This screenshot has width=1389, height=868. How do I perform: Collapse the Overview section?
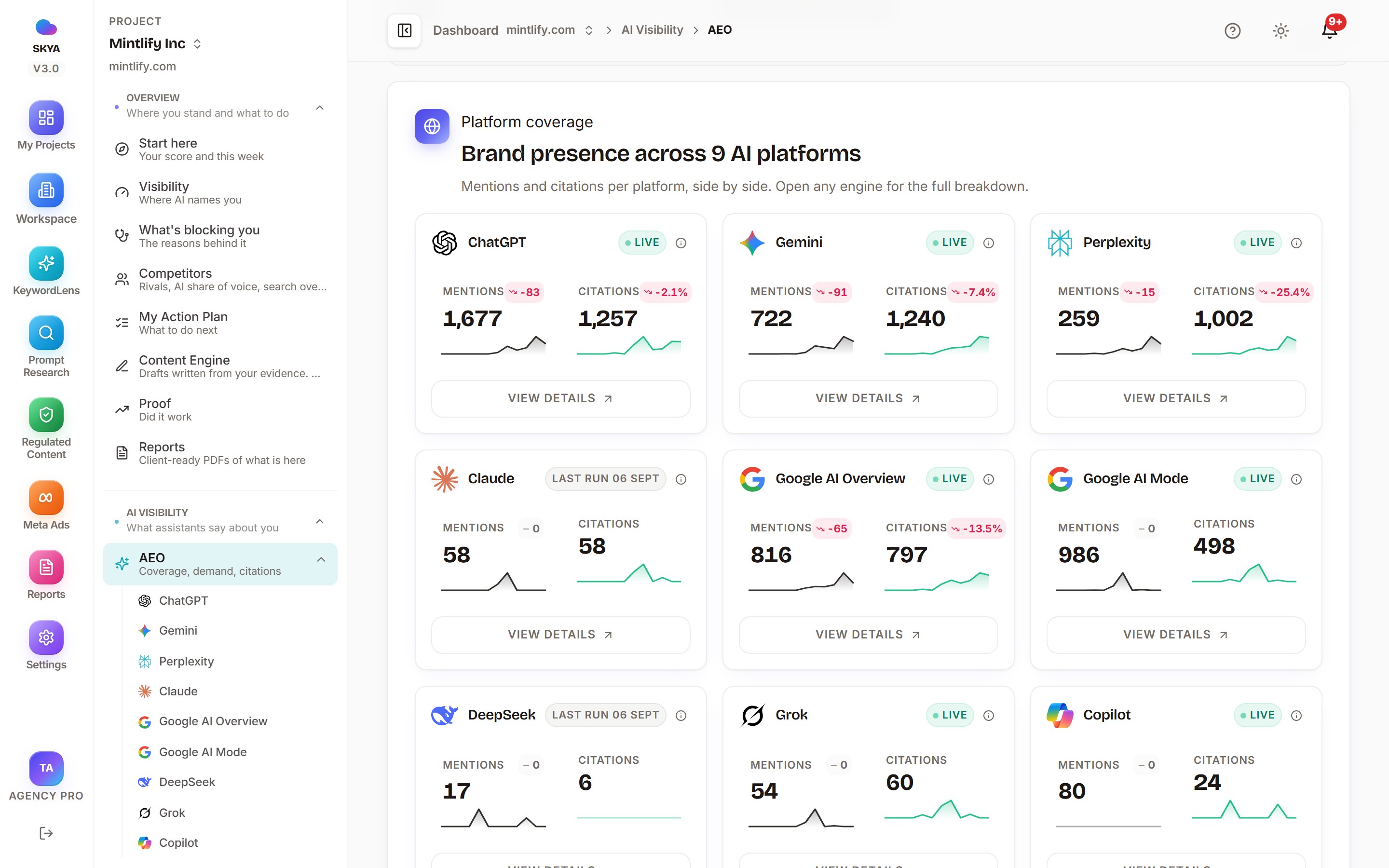tap(320, 108)
